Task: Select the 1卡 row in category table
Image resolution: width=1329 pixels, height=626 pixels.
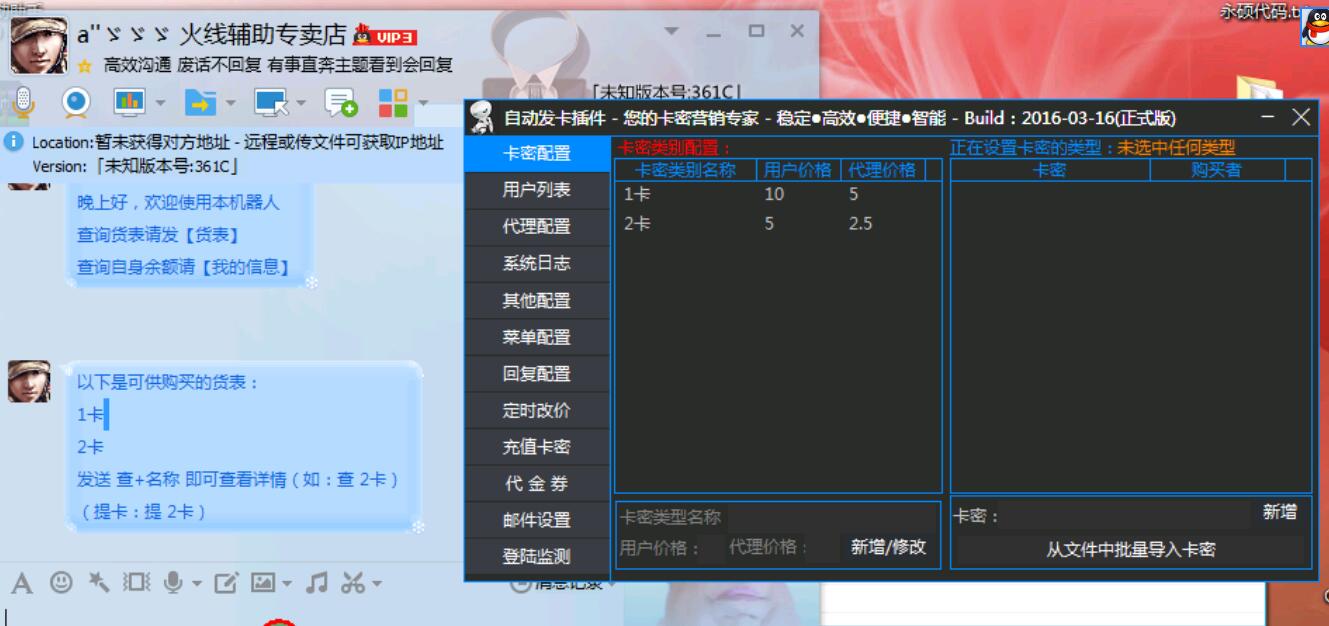Action: (777, 195)
